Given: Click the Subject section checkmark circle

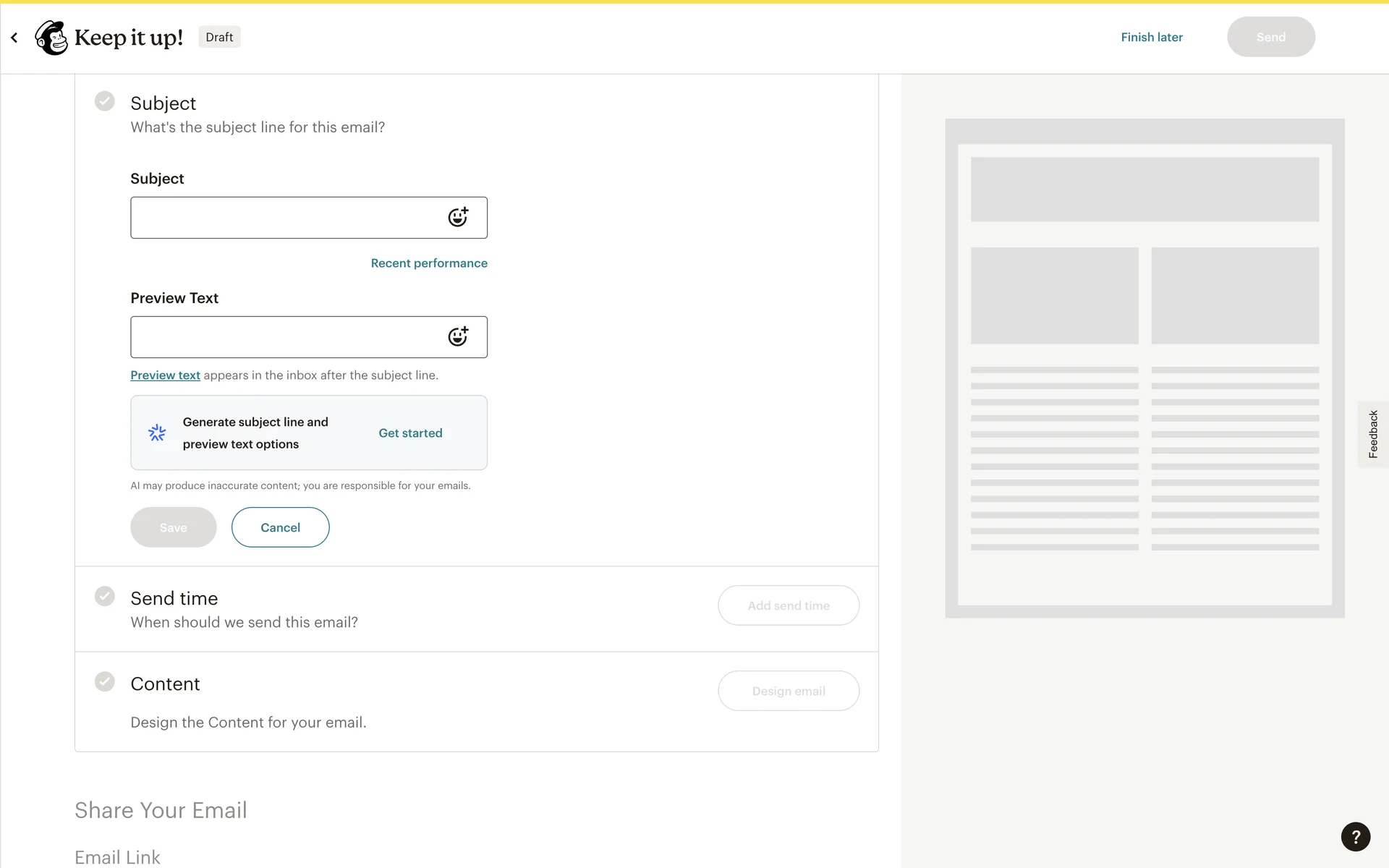Looking at the screenshot, I should tap(105, 101).
